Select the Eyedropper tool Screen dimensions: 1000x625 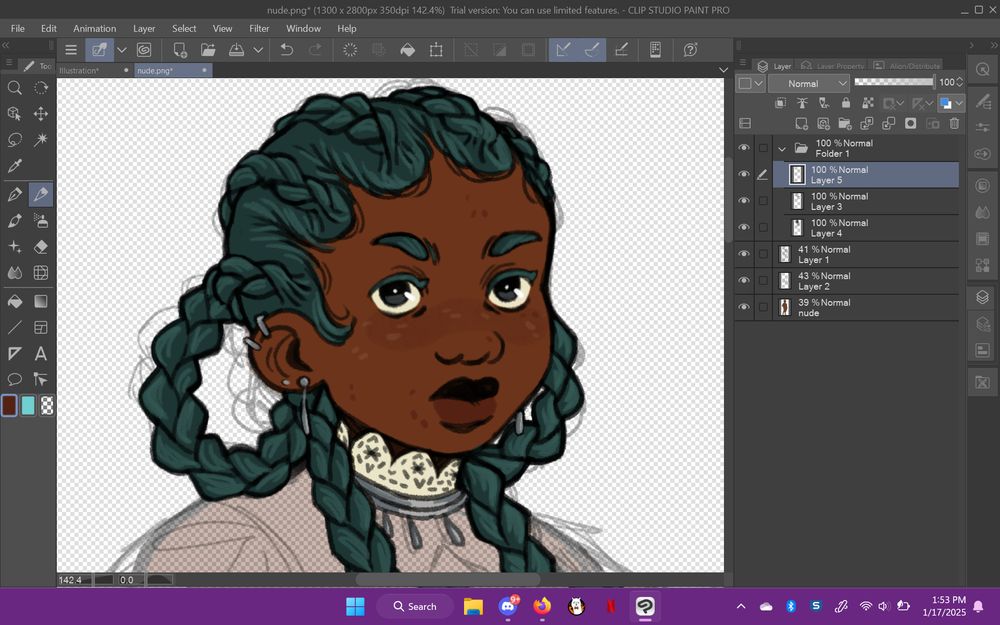pyautogui.click(x=14, y=166)
